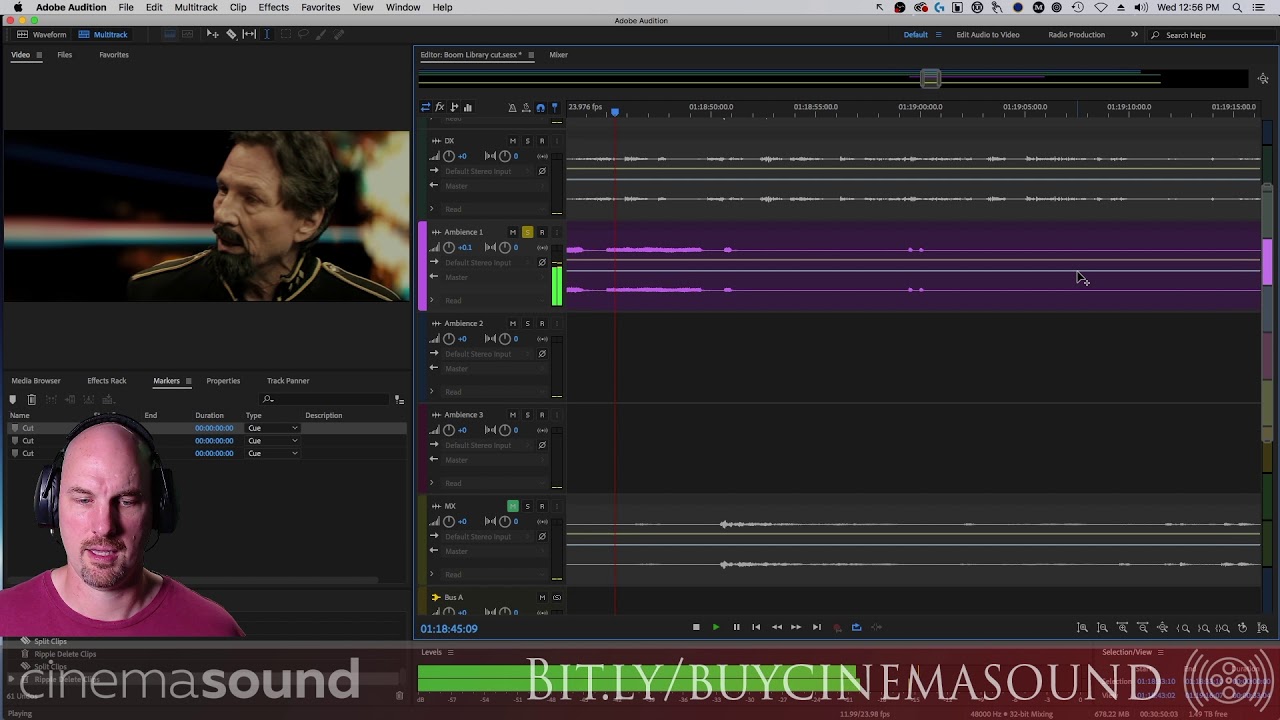Click the delete marker trash icon
Image resolution: width=1280 pixels, height=720 pixels.
click(32, 399)
